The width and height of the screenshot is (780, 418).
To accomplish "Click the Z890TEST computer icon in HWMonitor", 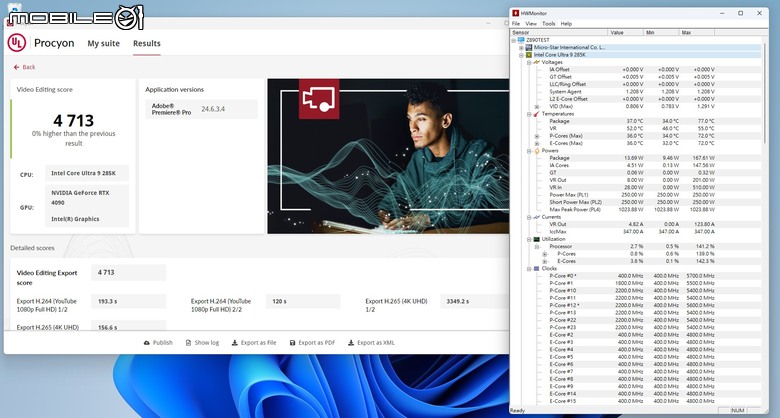I will point(521,40).
